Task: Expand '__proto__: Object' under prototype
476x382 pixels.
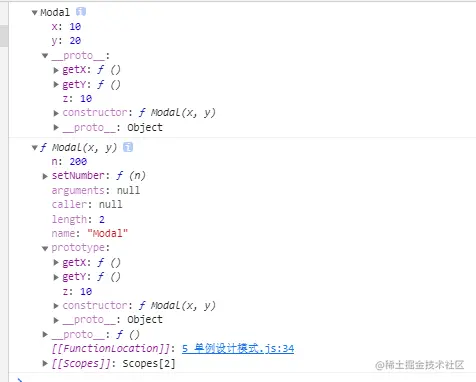Action: 56,320
